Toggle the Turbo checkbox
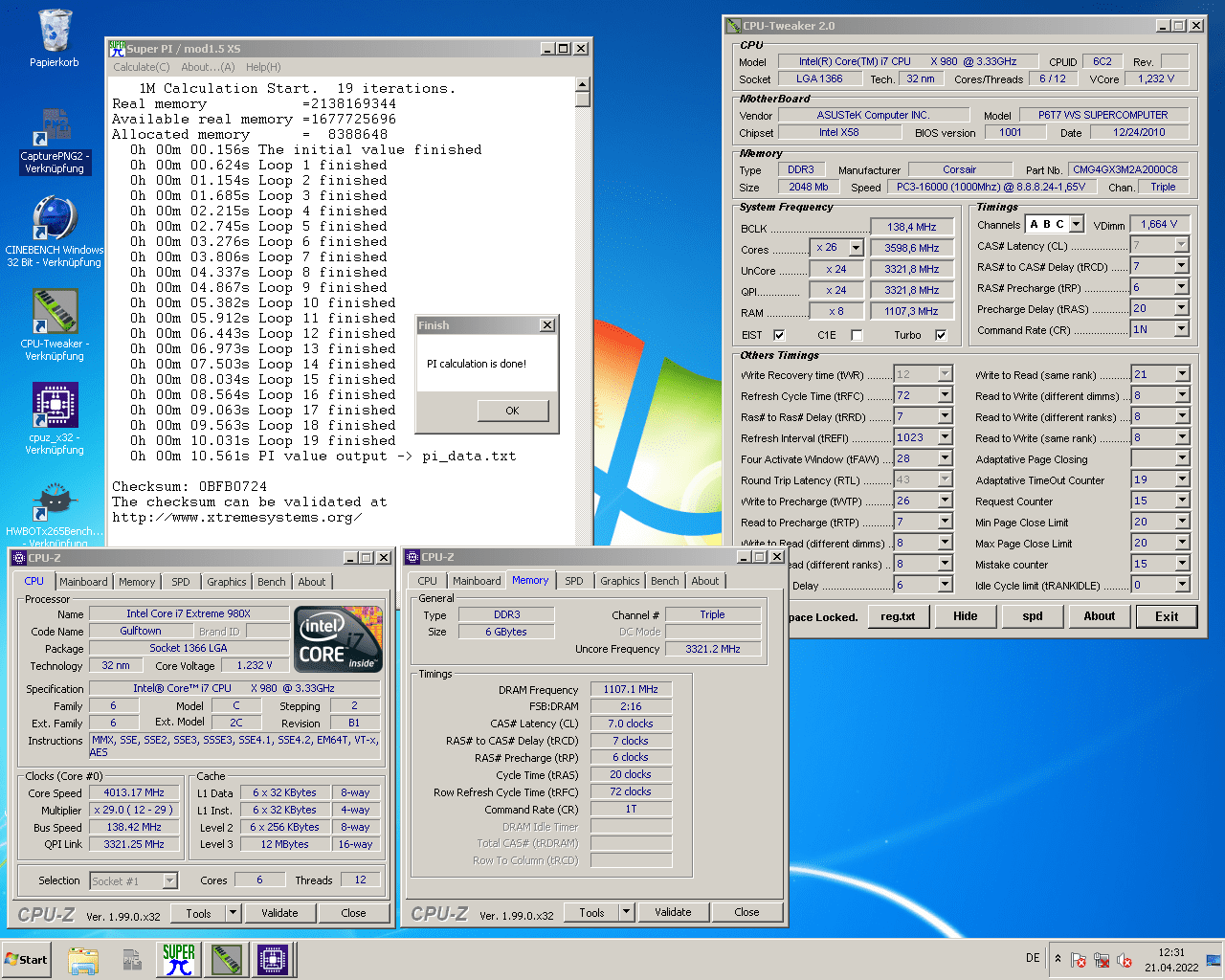1225x980 pixels. (x=941, y=335)
